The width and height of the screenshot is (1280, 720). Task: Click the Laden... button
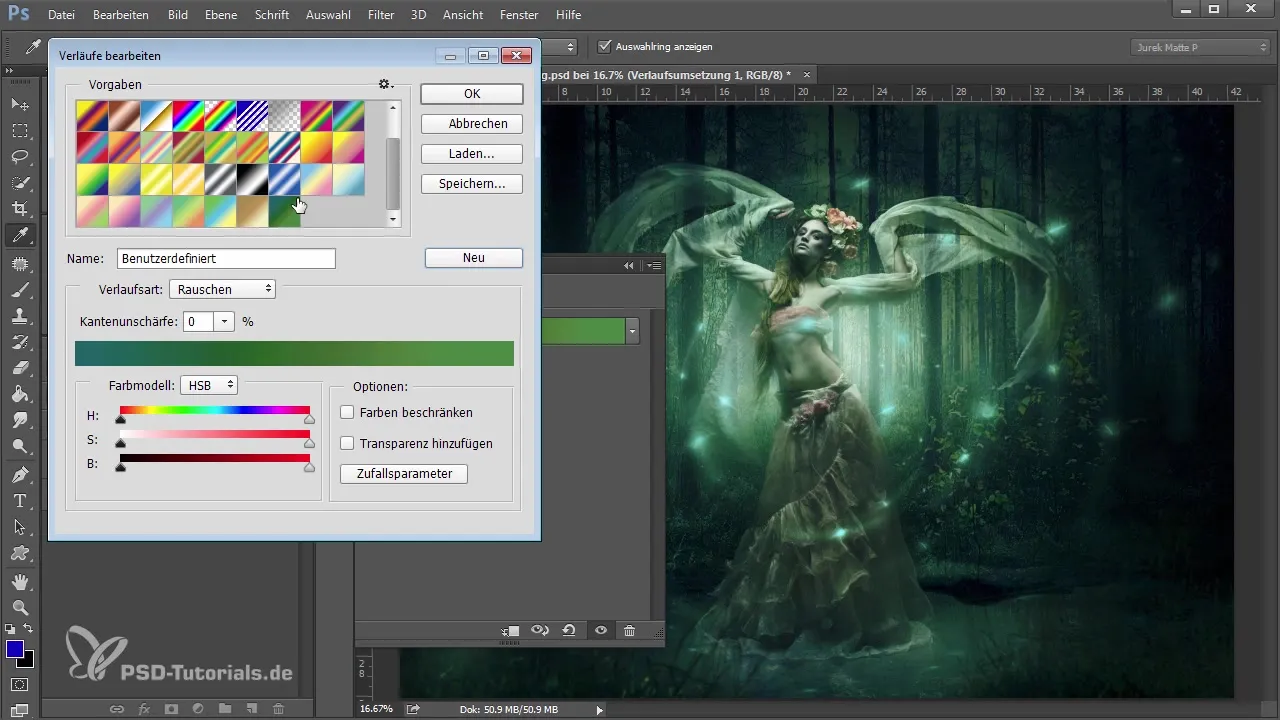tap(471, 154)
